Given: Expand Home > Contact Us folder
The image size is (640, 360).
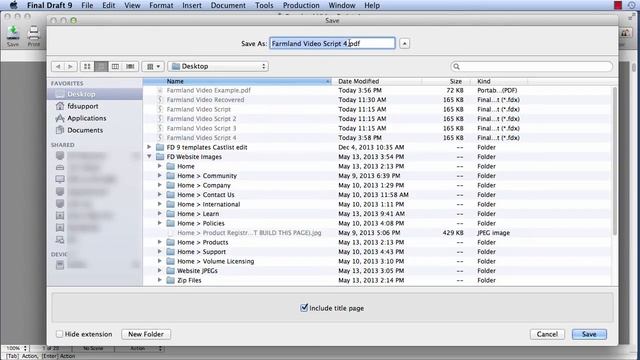Looking at the screenshot, I should 160,195.
